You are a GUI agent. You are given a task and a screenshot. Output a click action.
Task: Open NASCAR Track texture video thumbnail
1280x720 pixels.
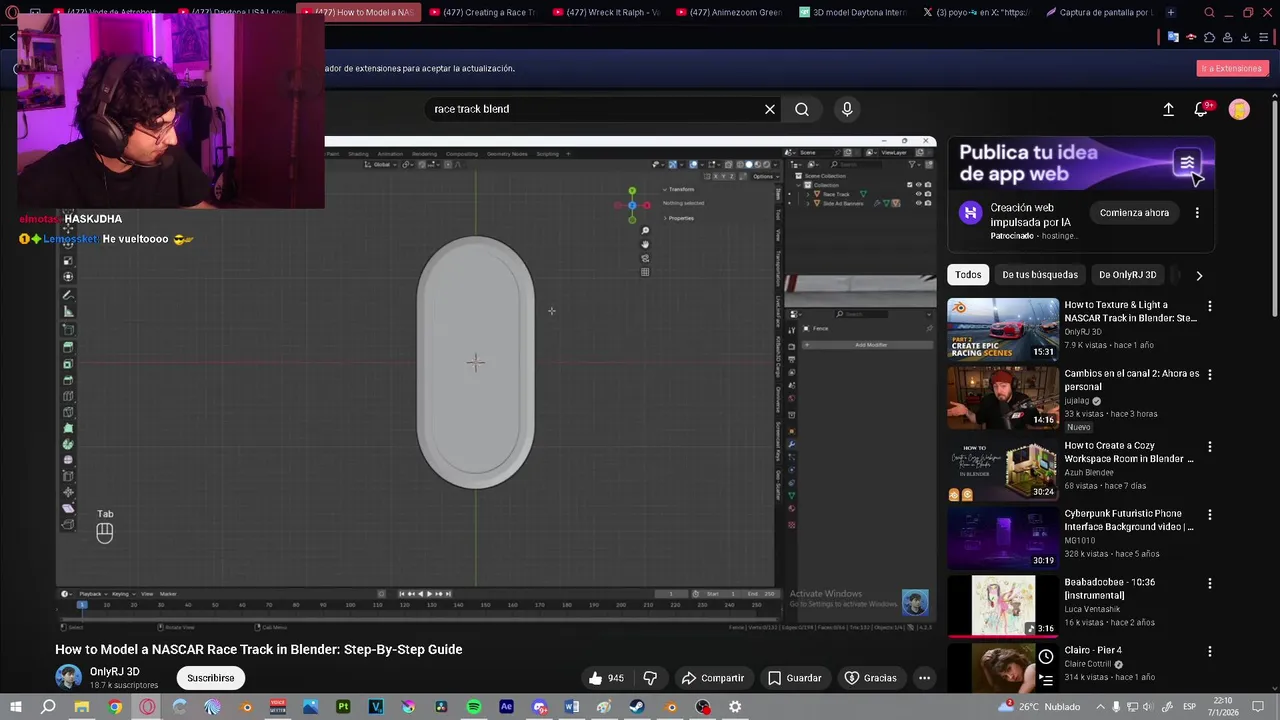click(x=1003, y=328)
